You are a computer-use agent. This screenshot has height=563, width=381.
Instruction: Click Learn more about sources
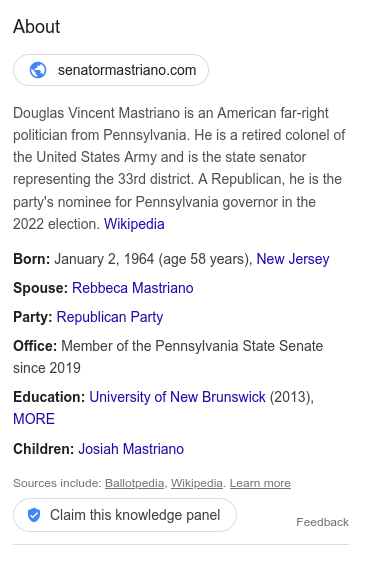[x=260, y=483]
